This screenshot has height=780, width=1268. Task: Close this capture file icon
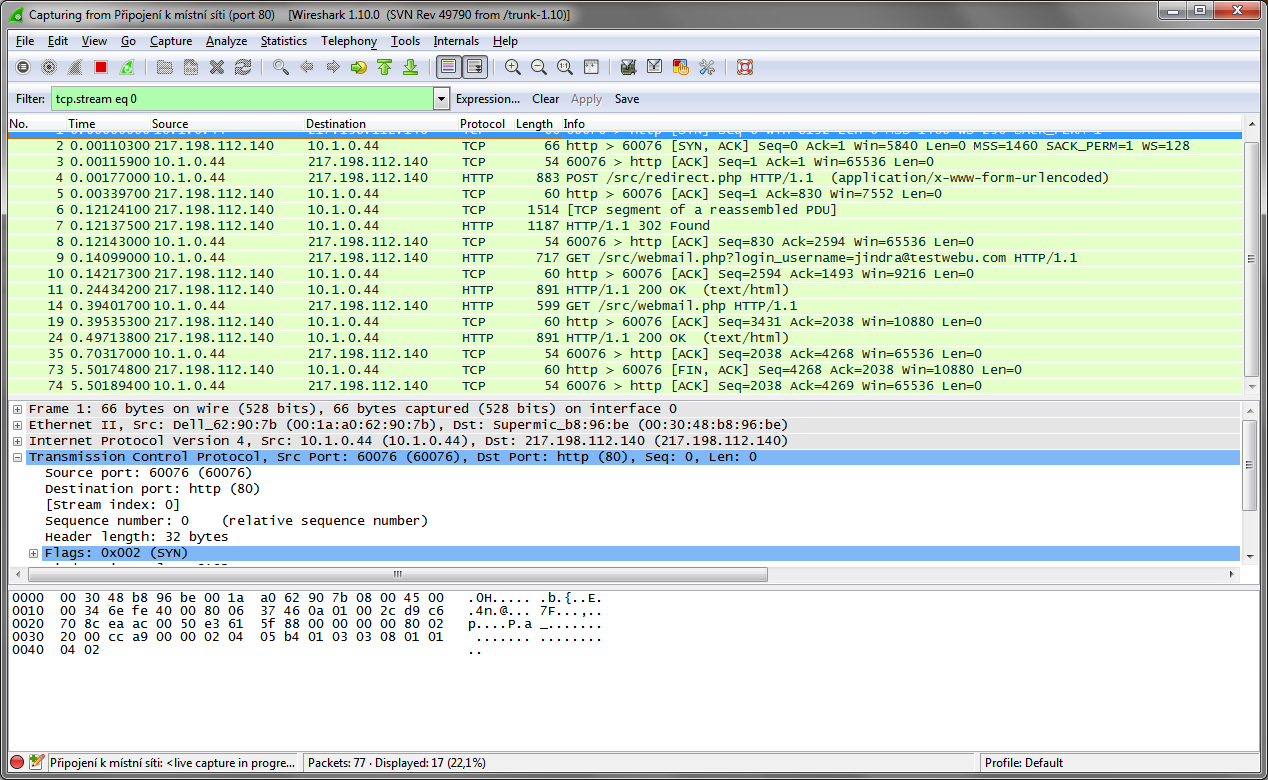point(217,67)
